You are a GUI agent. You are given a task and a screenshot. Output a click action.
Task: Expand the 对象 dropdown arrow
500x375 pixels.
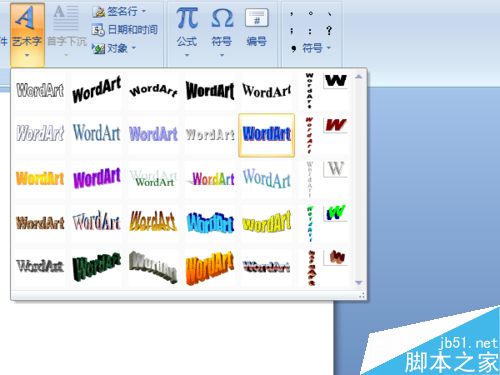tap(133, 48)
